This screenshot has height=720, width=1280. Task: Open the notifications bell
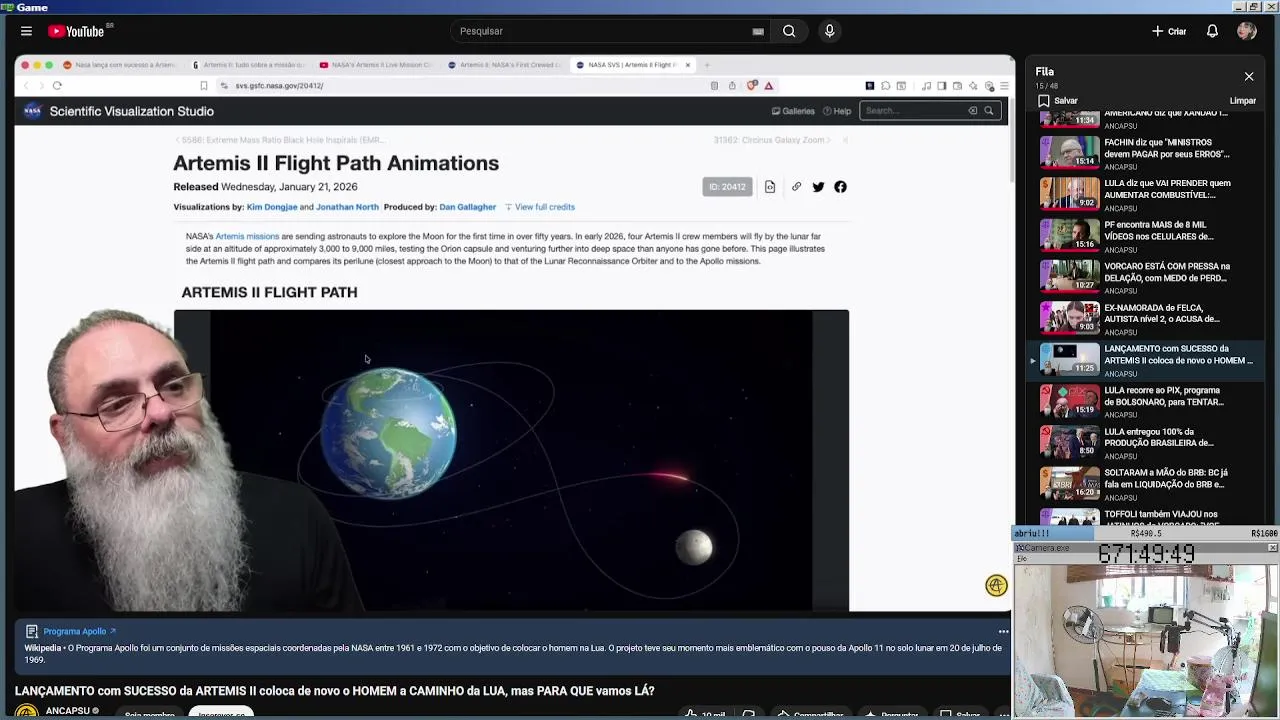coord(1212,31)
